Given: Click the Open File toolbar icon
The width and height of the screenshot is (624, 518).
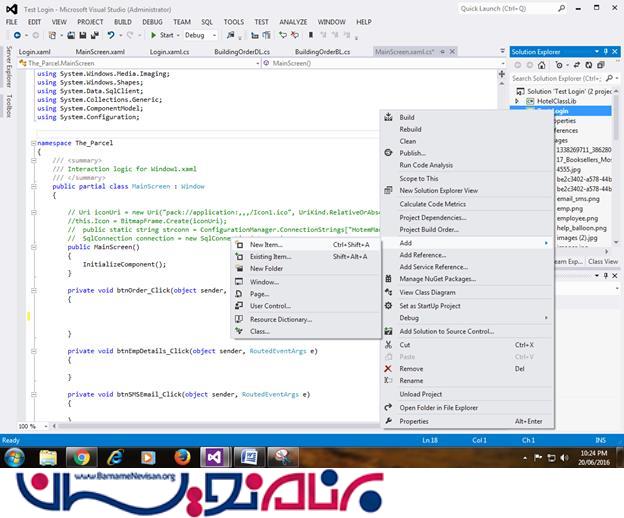Looking at the screenshot, I should coord(71,35).
